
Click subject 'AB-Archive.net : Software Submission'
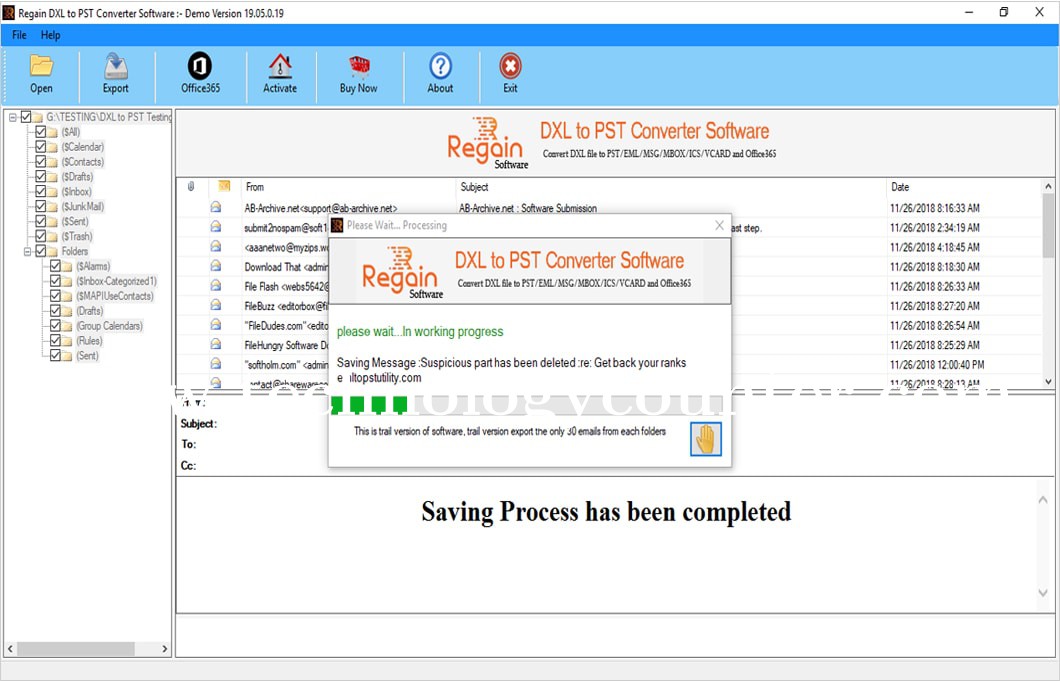tap(527, 208)
